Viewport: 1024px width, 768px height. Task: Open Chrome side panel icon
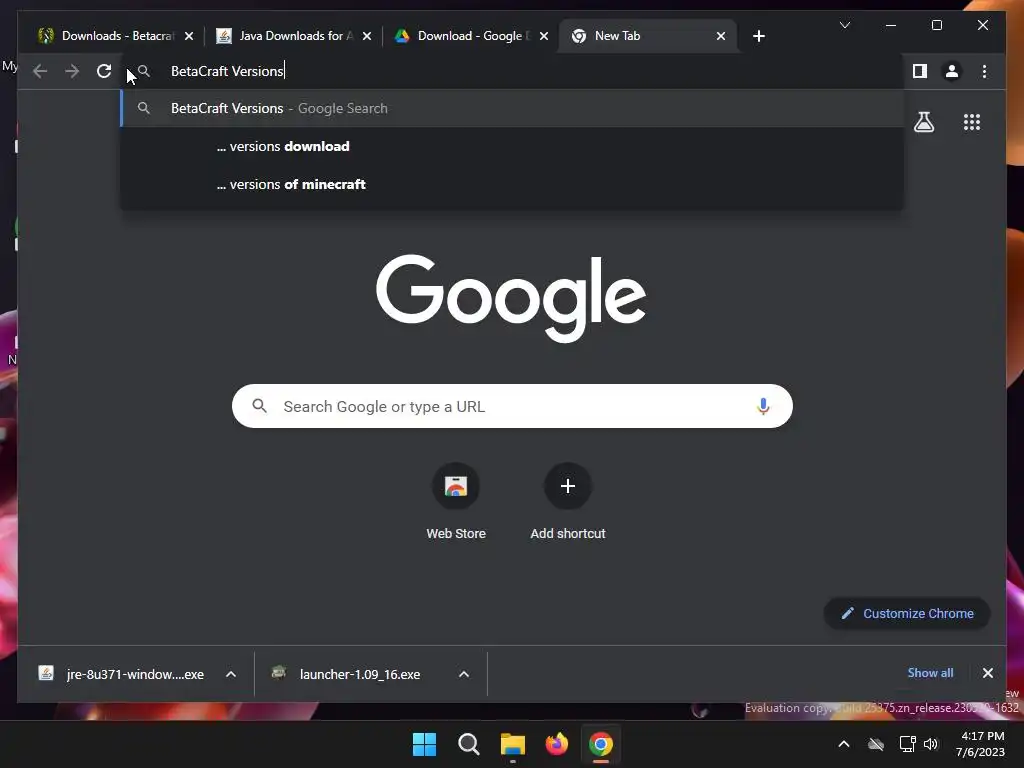(x=920, y=71)
